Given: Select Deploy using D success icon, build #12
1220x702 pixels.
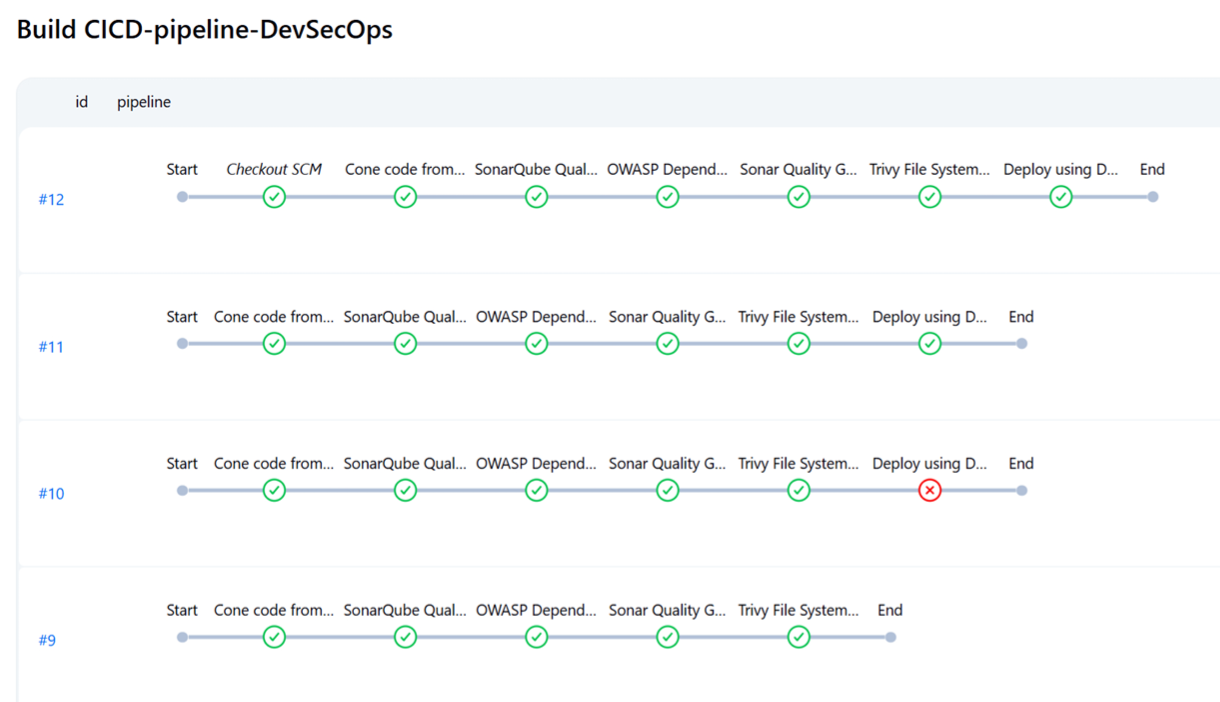Looking at the screenshot, I should [x=1061, y=197].
